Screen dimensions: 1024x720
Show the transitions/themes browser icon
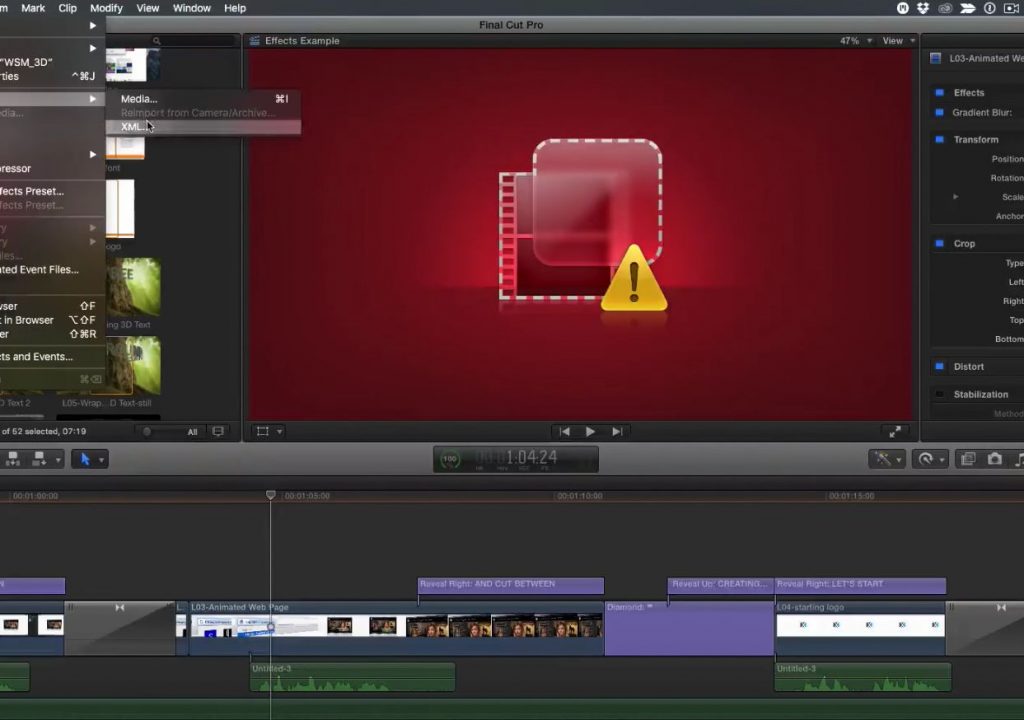(968, 459)
